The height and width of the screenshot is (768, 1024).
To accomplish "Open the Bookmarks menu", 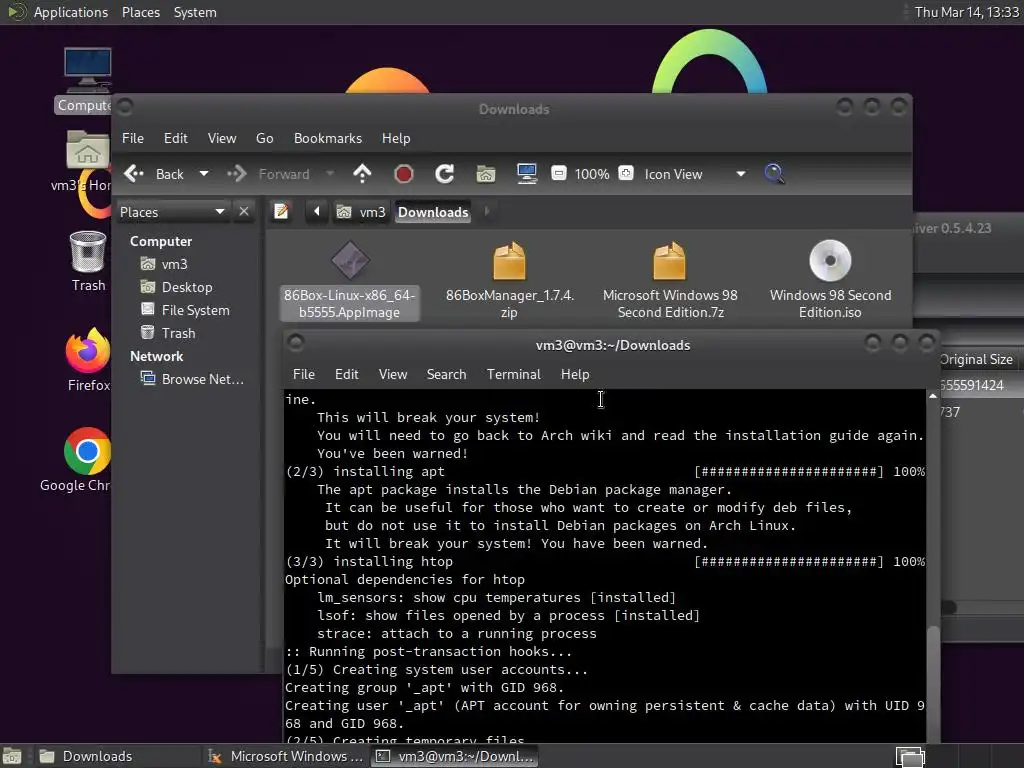I will coord(328,138).
